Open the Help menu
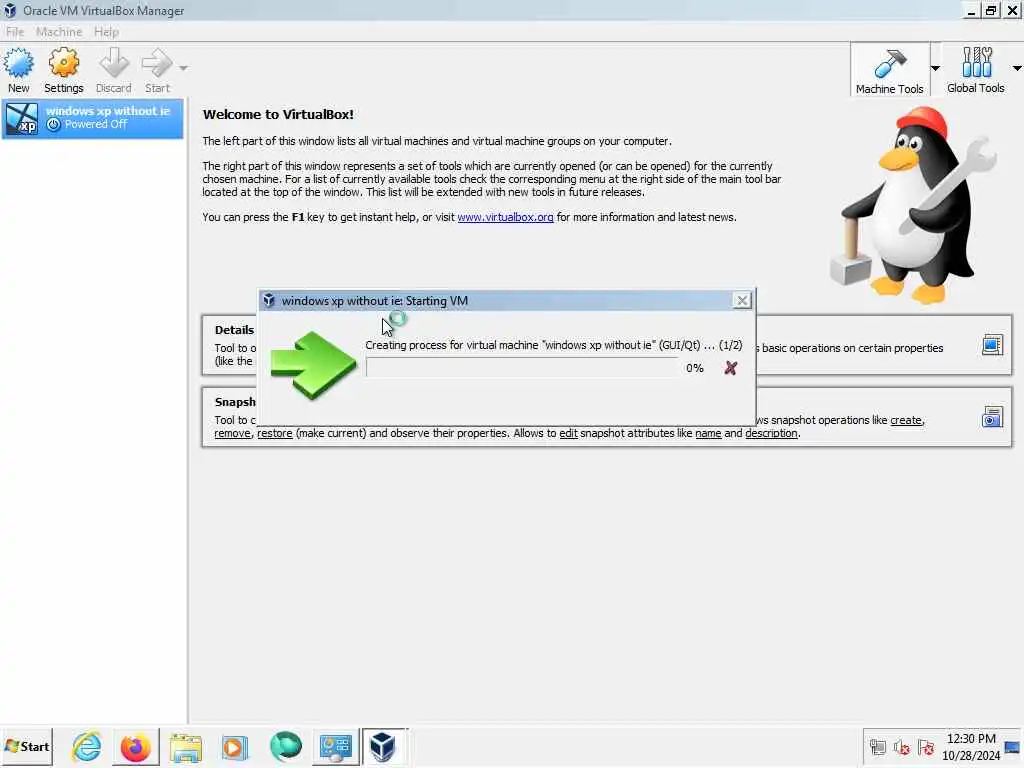 106,32
